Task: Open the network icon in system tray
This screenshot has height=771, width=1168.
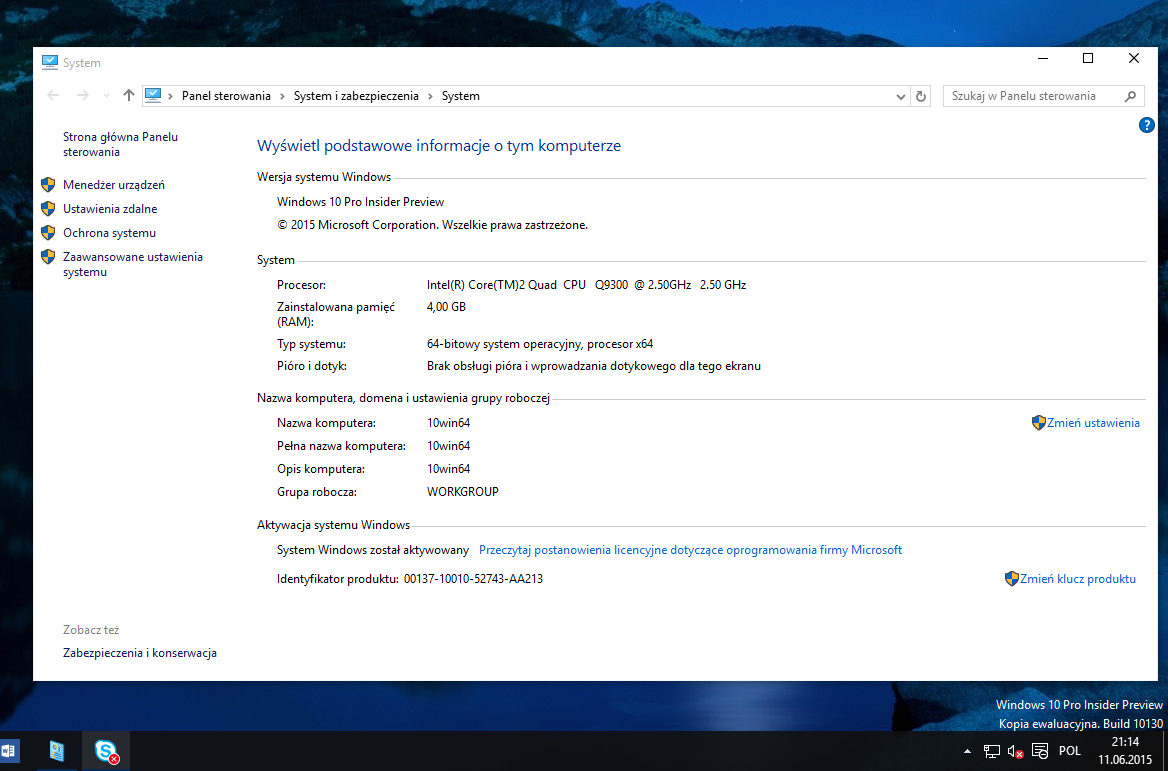Action: click(991, 751)
